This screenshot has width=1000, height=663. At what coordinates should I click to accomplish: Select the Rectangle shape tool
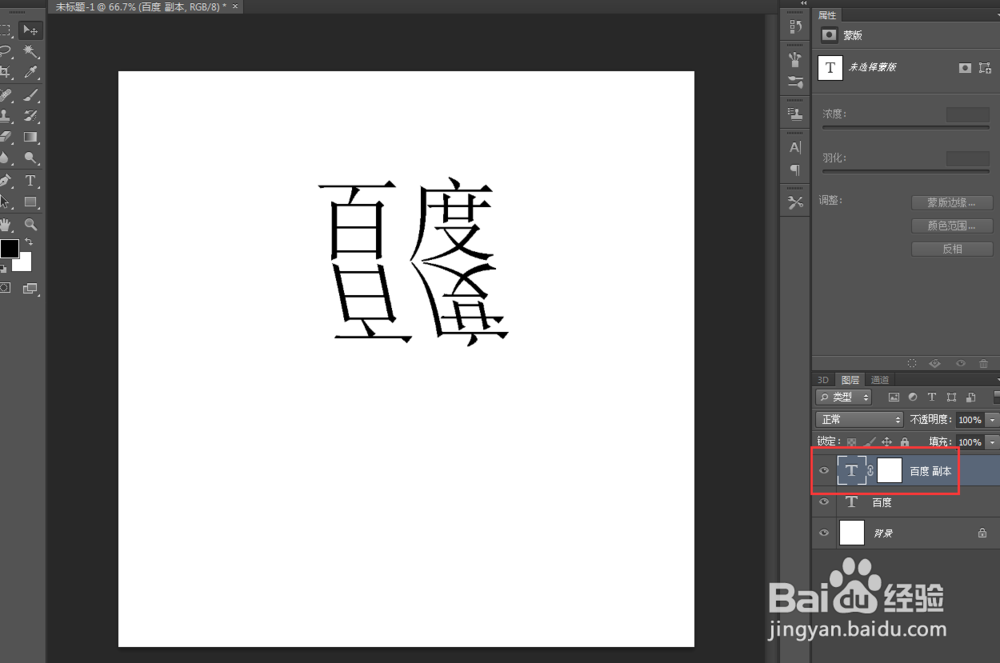[x=30, y=202]
